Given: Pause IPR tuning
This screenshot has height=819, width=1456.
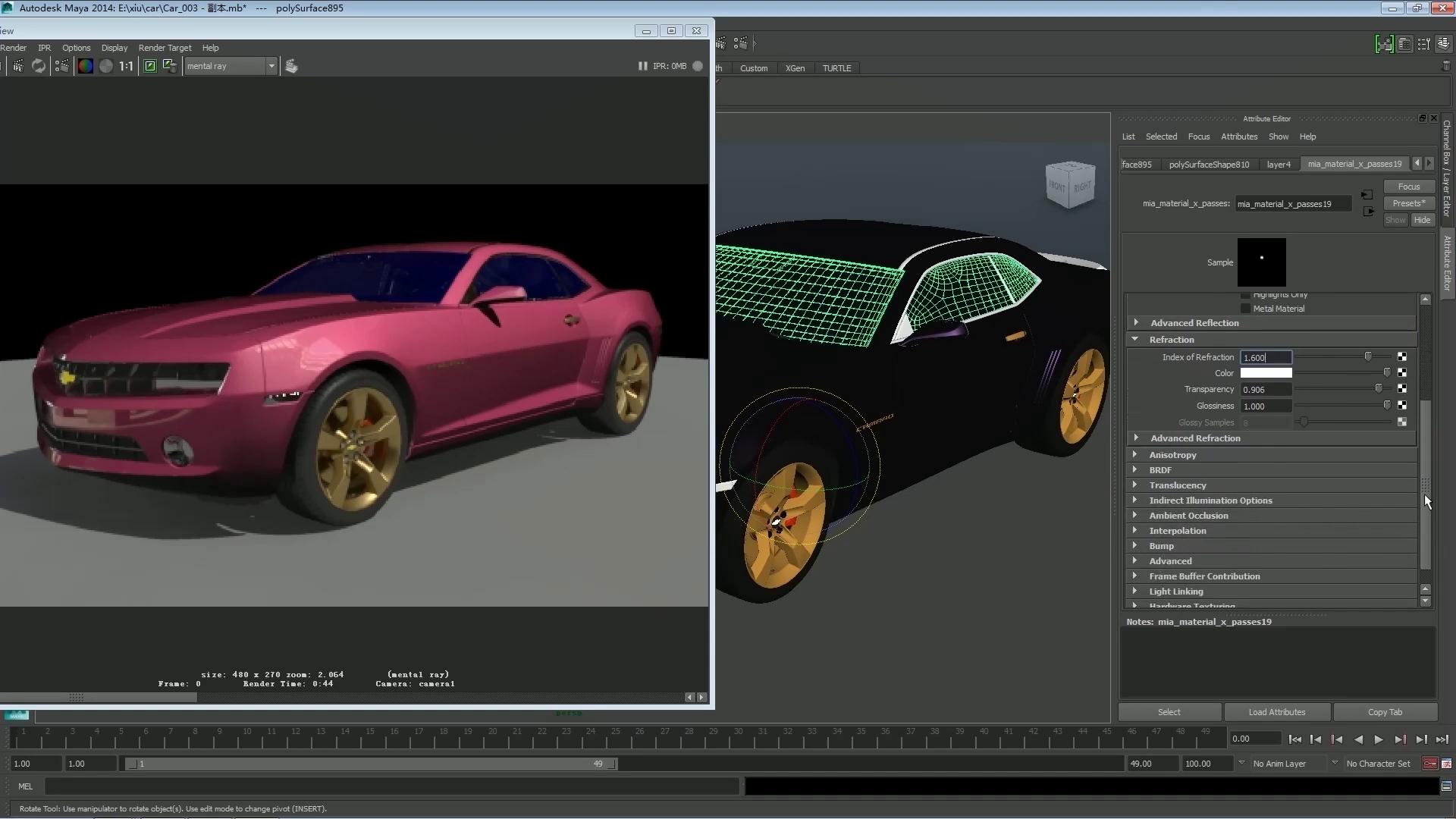Looking at the screenshot, I should [x=642, y=66].
